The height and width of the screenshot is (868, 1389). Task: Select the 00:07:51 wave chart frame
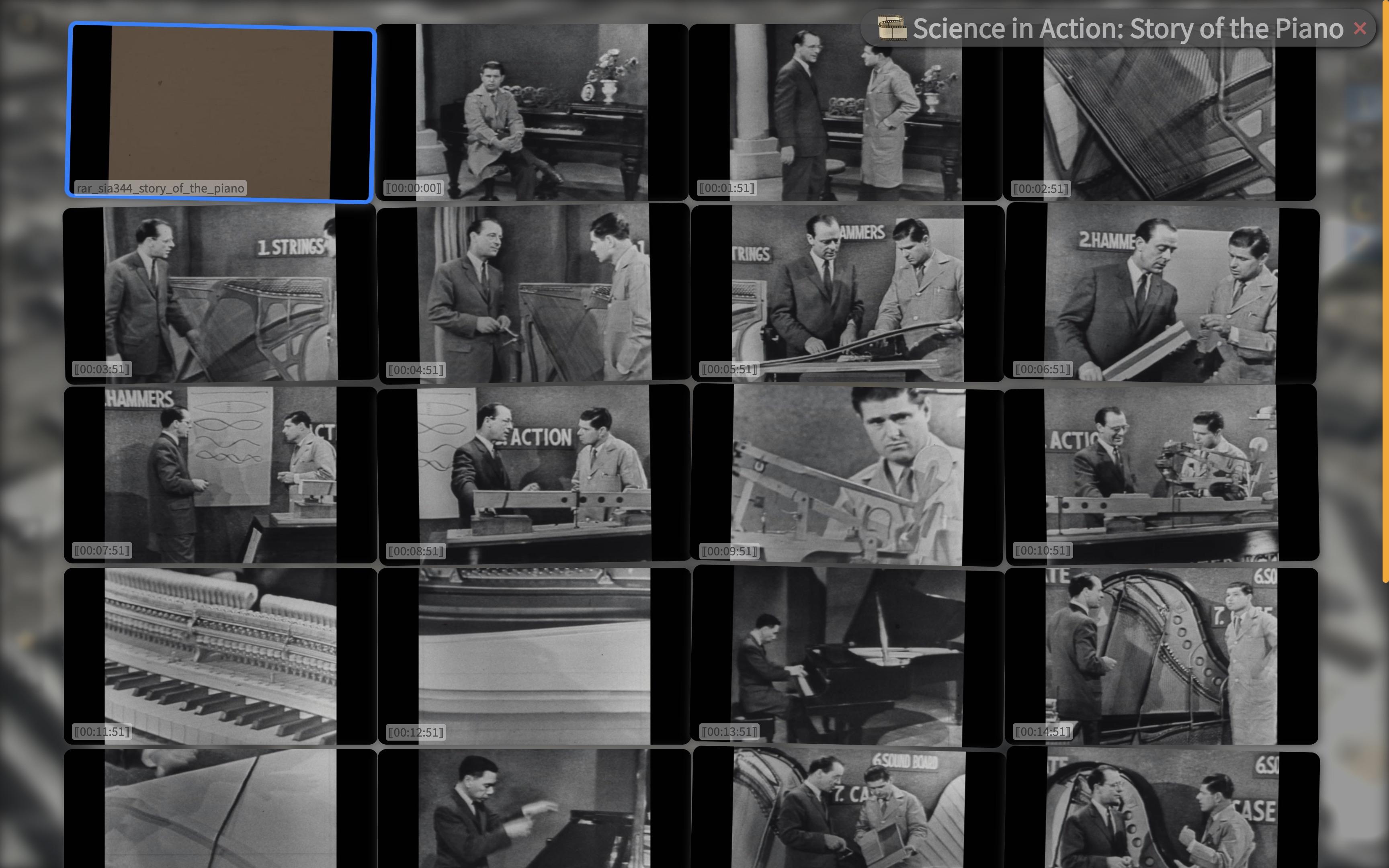(220, 475)
